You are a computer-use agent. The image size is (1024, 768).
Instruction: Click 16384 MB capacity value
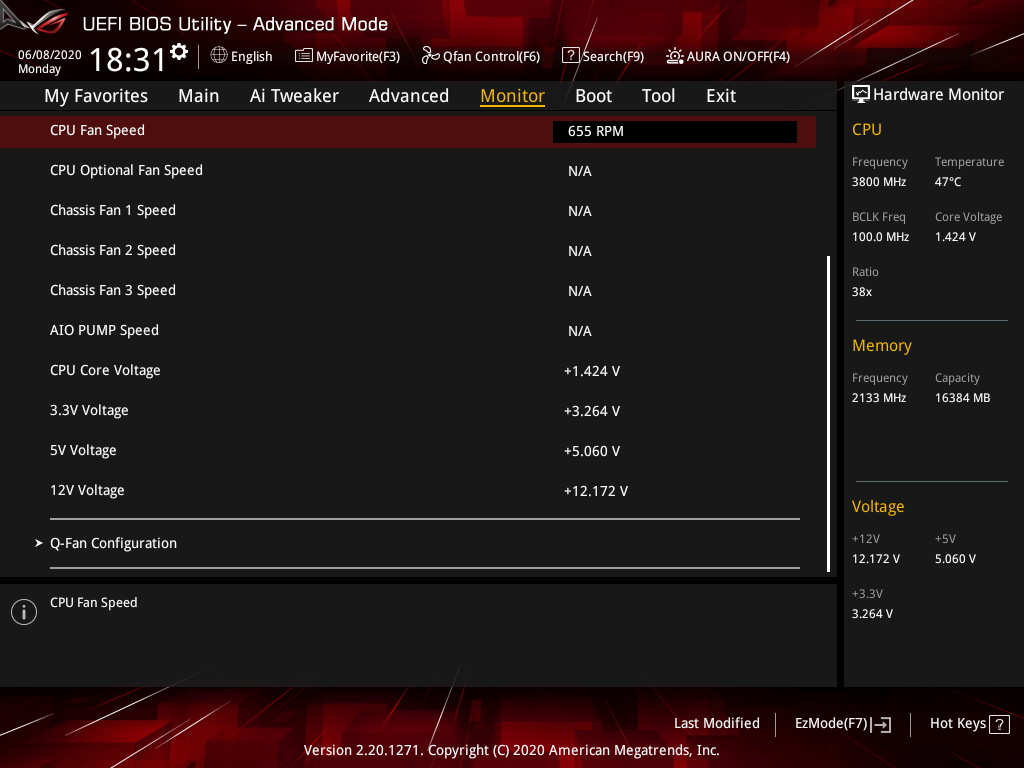point(963,398)
